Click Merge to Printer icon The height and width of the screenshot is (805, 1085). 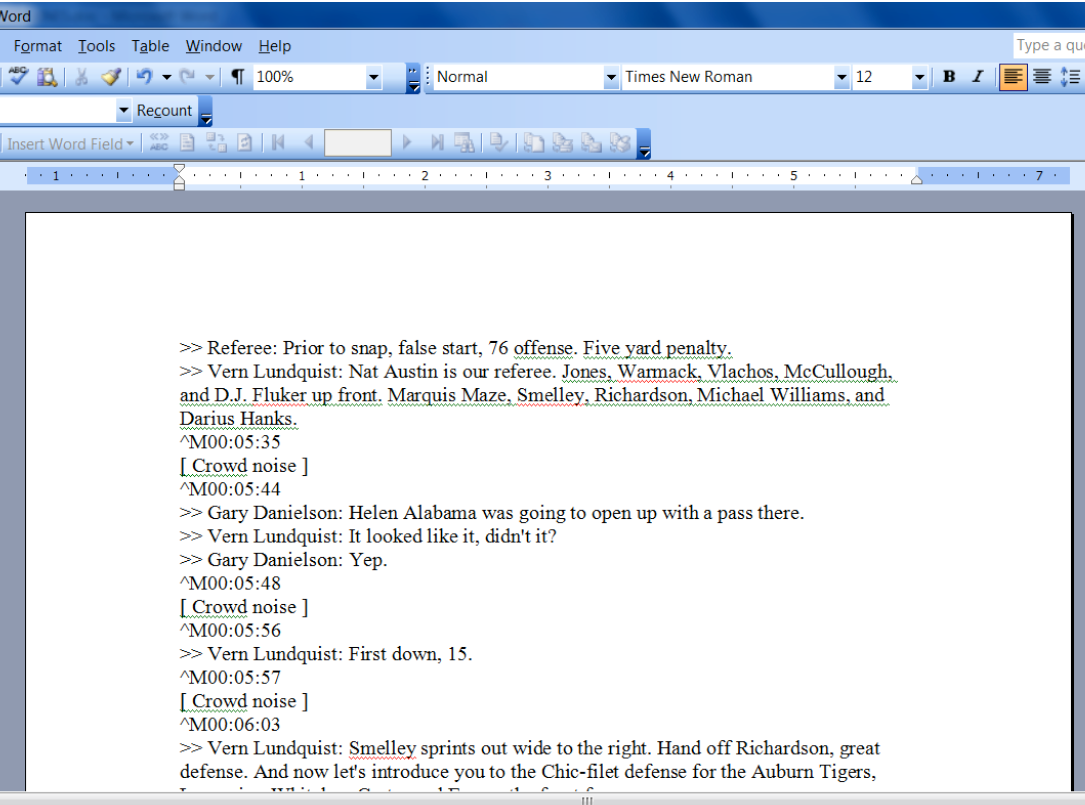pyautogui.click(x=563, y=143)
